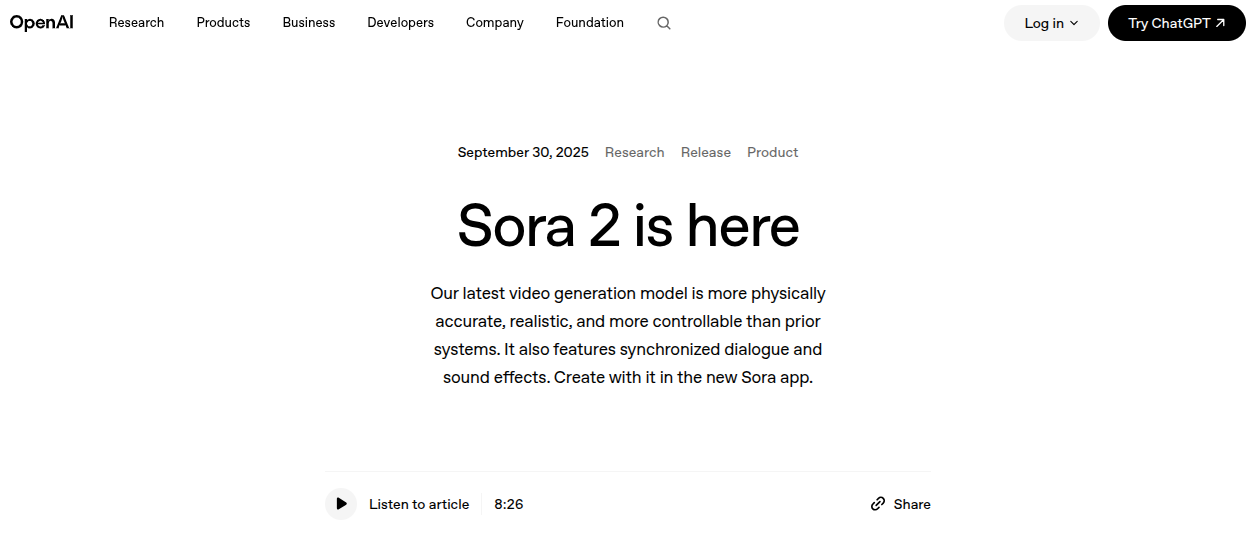This screenshot has height=551, width=1256.
Task: Open the Research nav menu
Action: pos(136,23)
